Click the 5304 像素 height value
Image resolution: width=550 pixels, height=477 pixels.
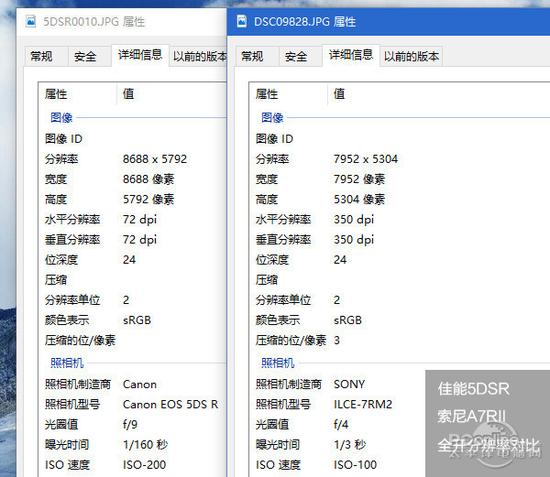[x=359, y=200]
